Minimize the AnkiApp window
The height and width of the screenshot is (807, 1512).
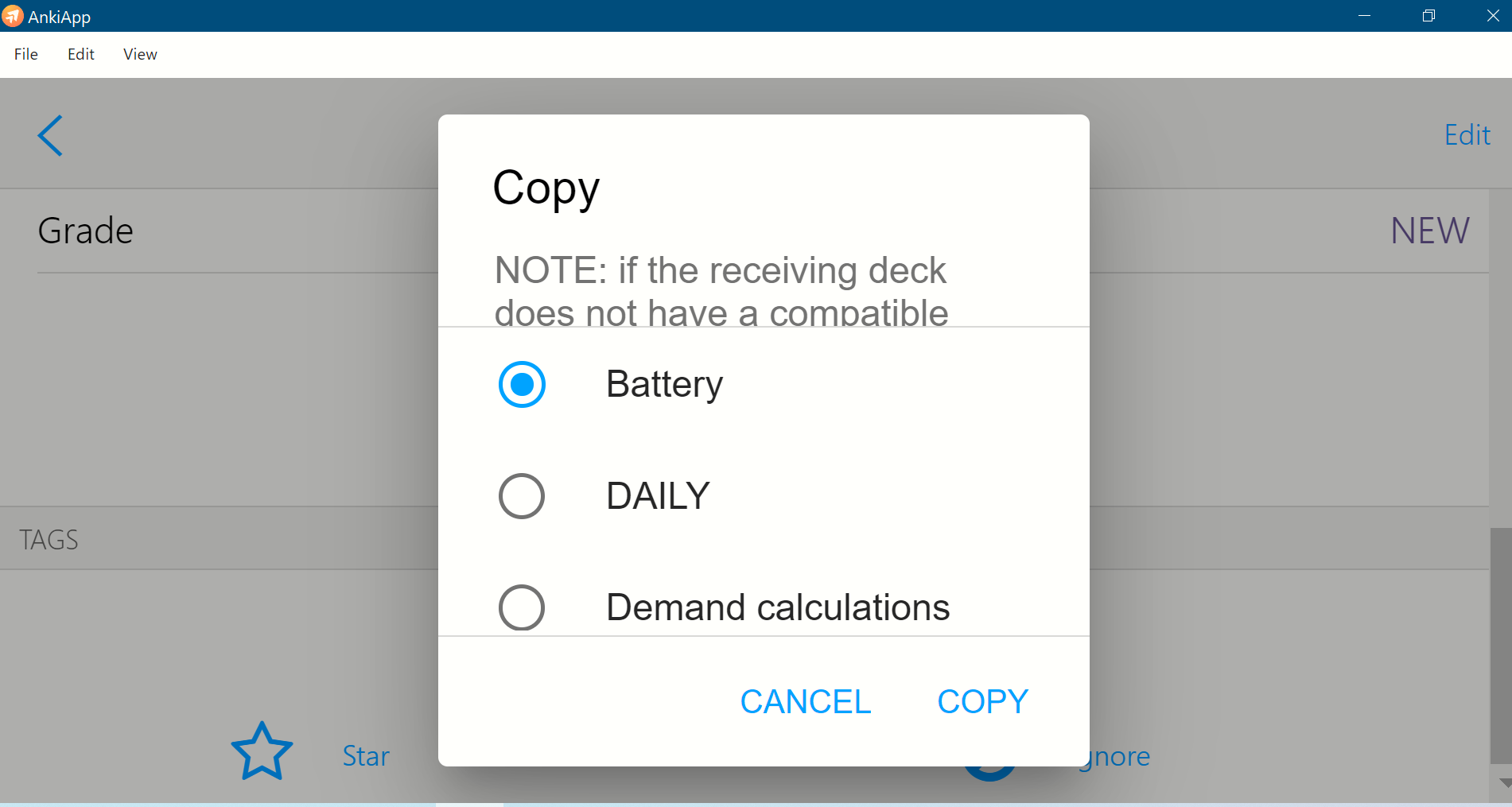coord(1365,16)
